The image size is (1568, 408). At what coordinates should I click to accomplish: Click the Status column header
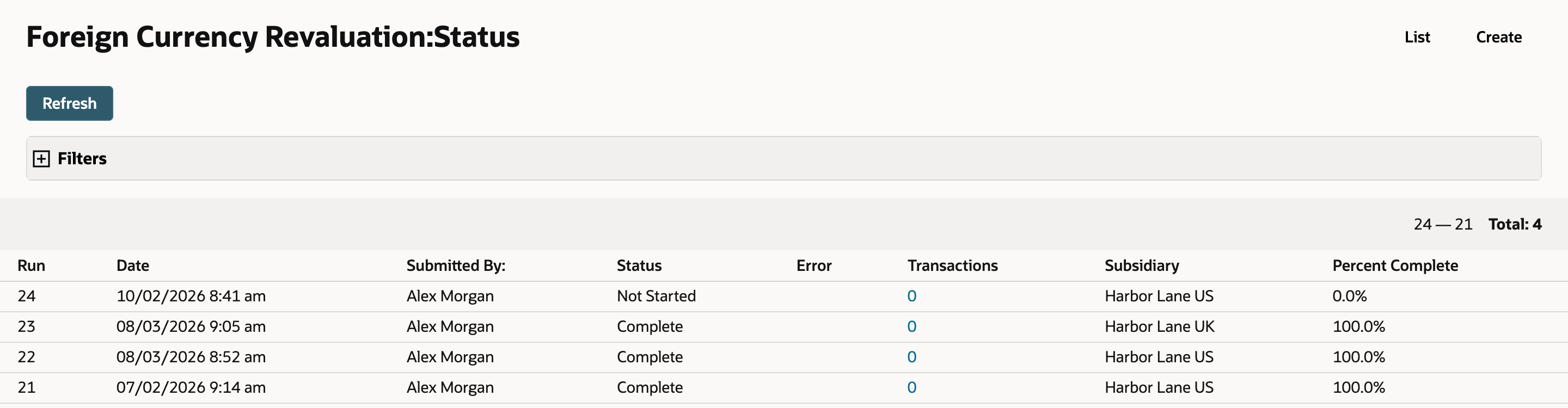coord(639,265)
